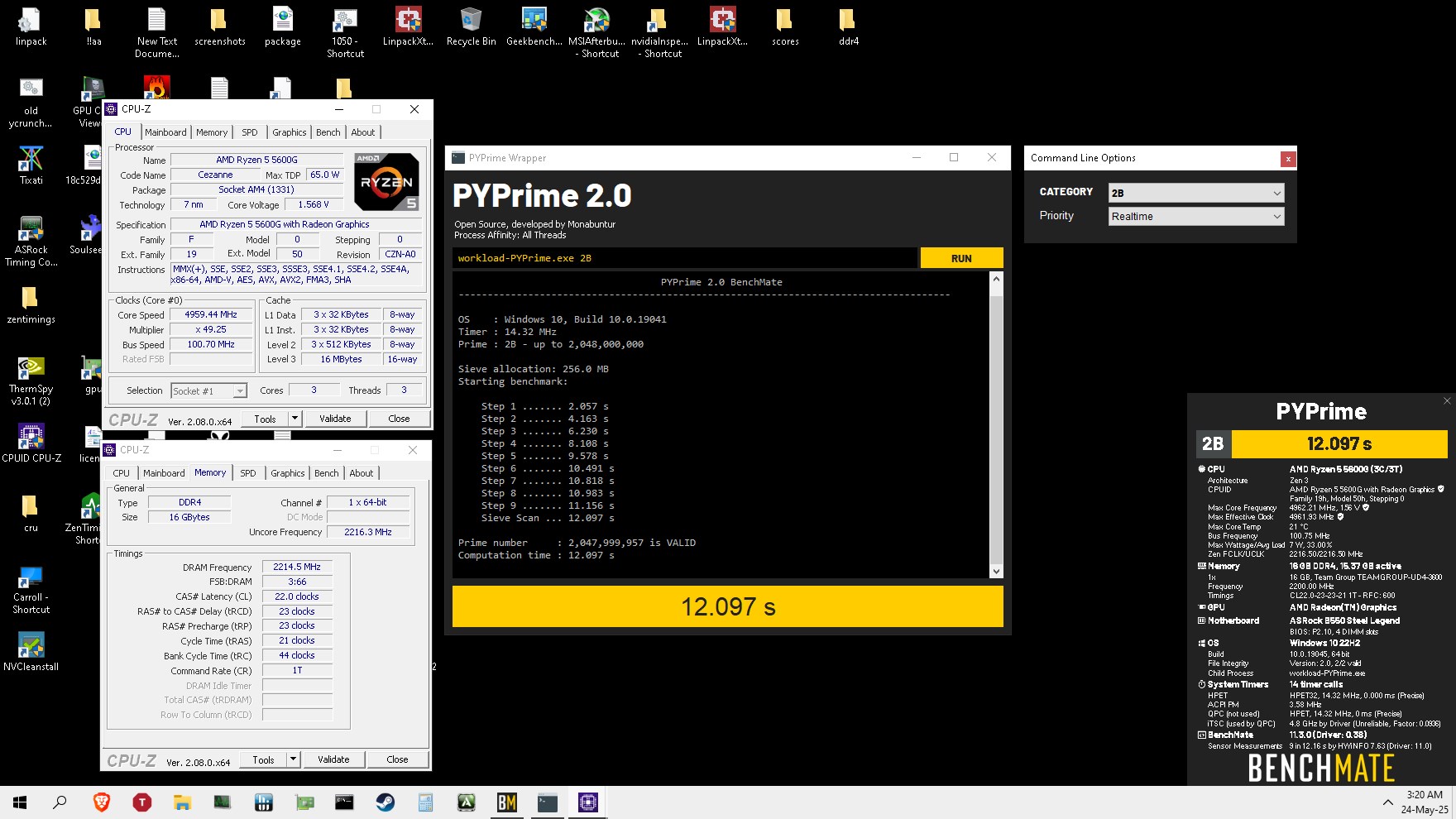The image size is (1456, 819).
Task: Open the ThermSpy v3.0.1 icon
Action: (x=31, y=380)
